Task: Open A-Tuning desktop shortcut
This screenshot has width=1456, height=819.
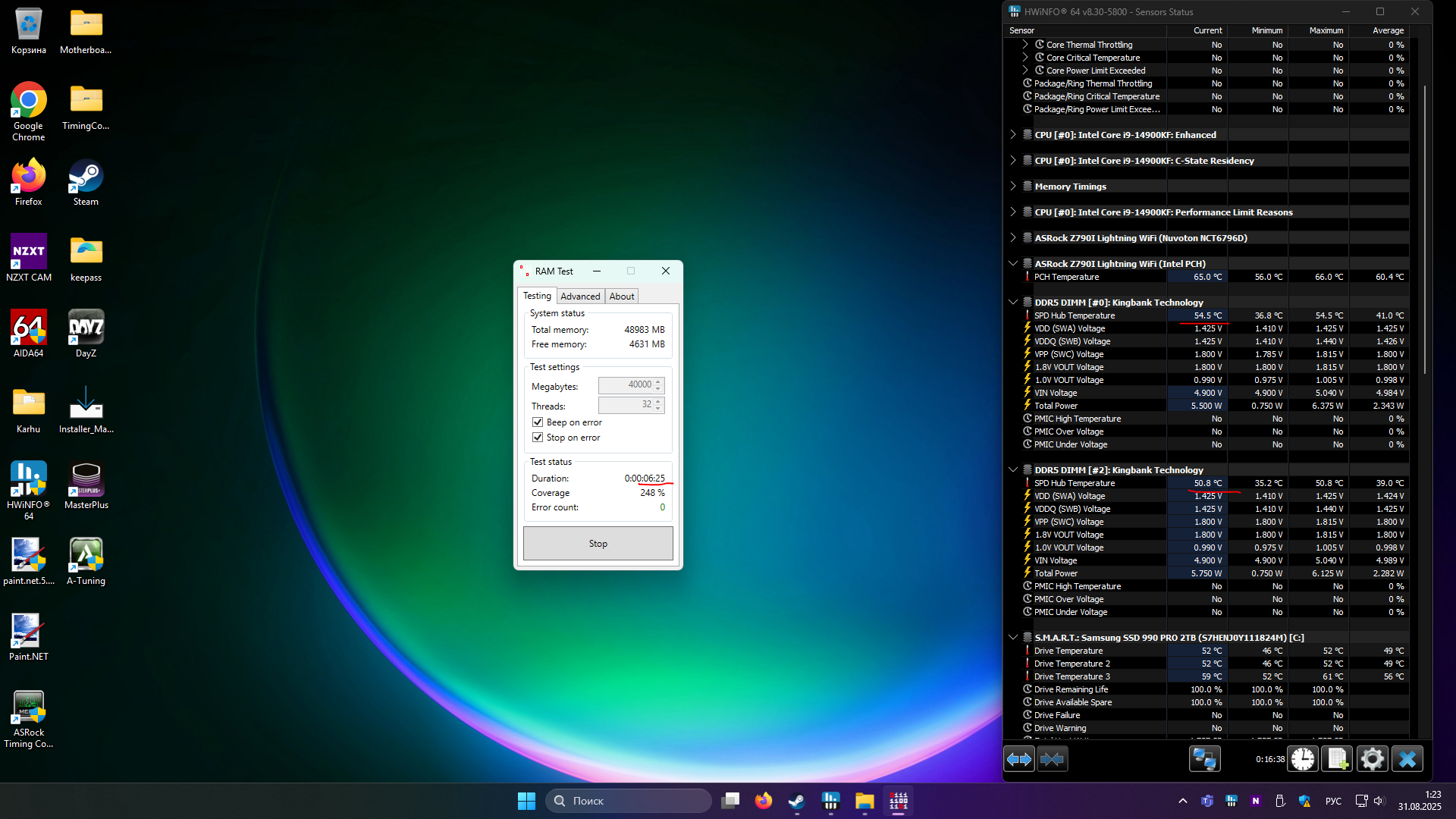Action: pyautogui.click(x=86, y=561)
